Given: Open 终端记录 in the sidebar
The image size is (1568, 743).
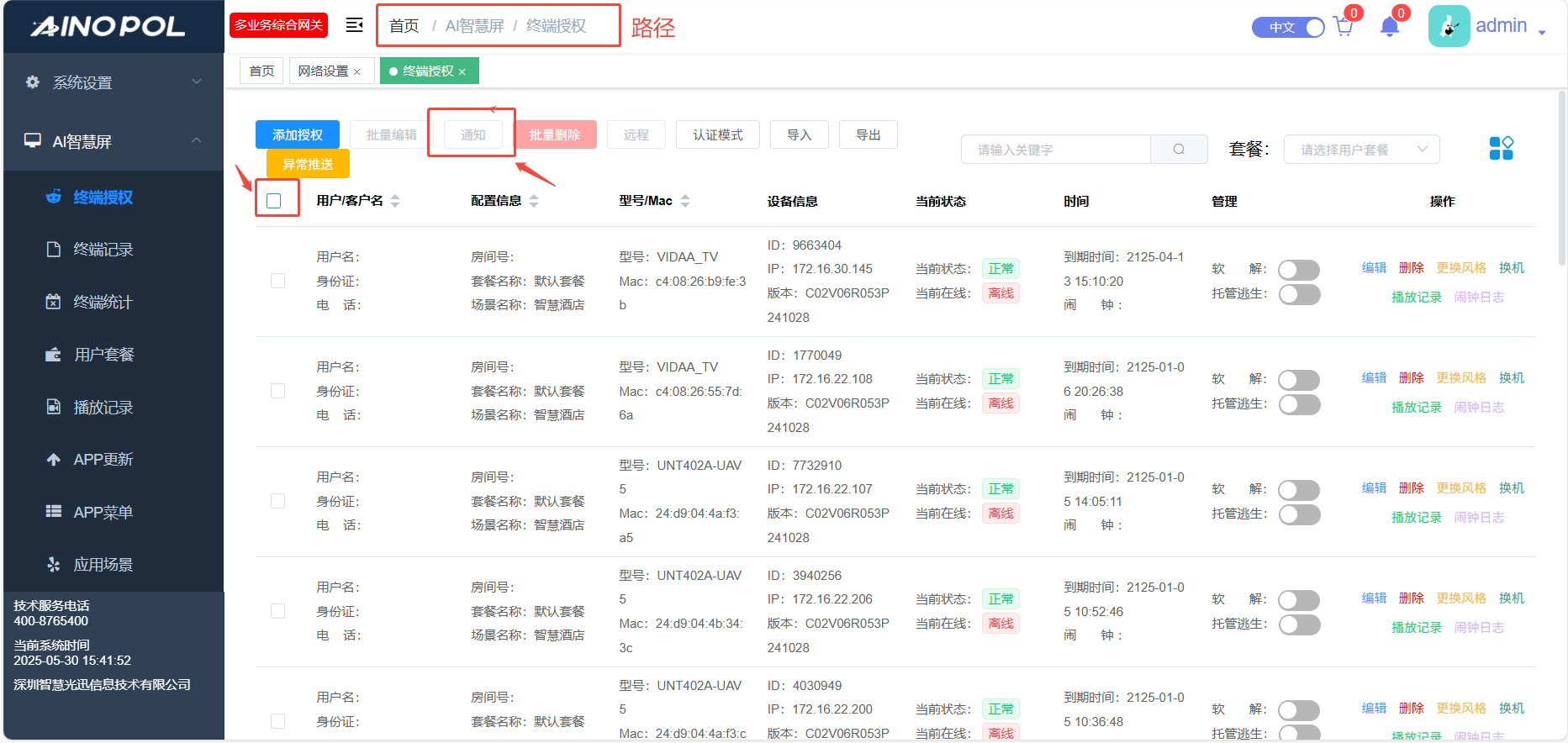Looking at the screenshot, I should click(x=103, y=250).
